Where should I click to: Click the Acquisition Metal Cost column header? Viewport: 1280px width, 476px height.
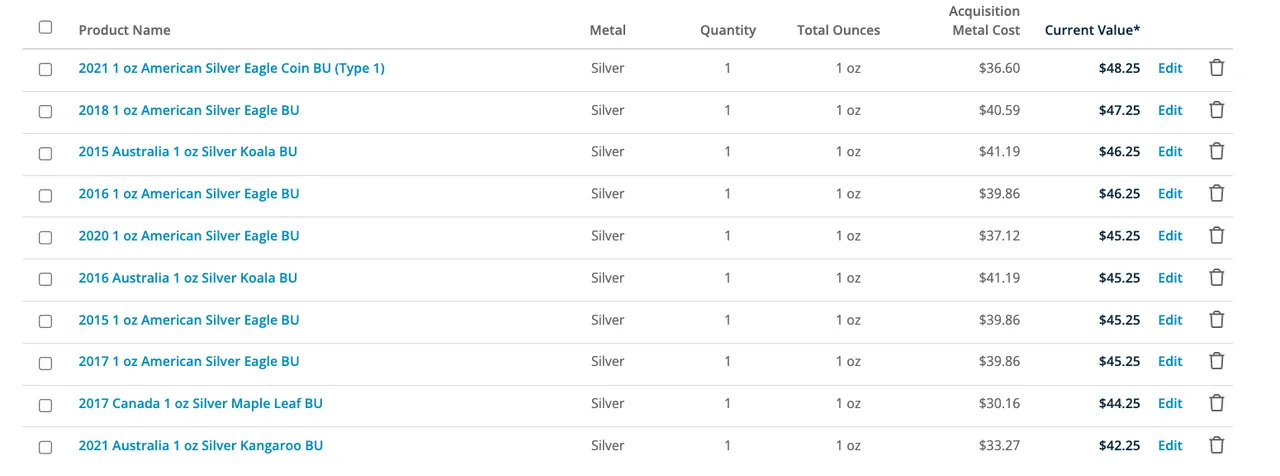985,21
